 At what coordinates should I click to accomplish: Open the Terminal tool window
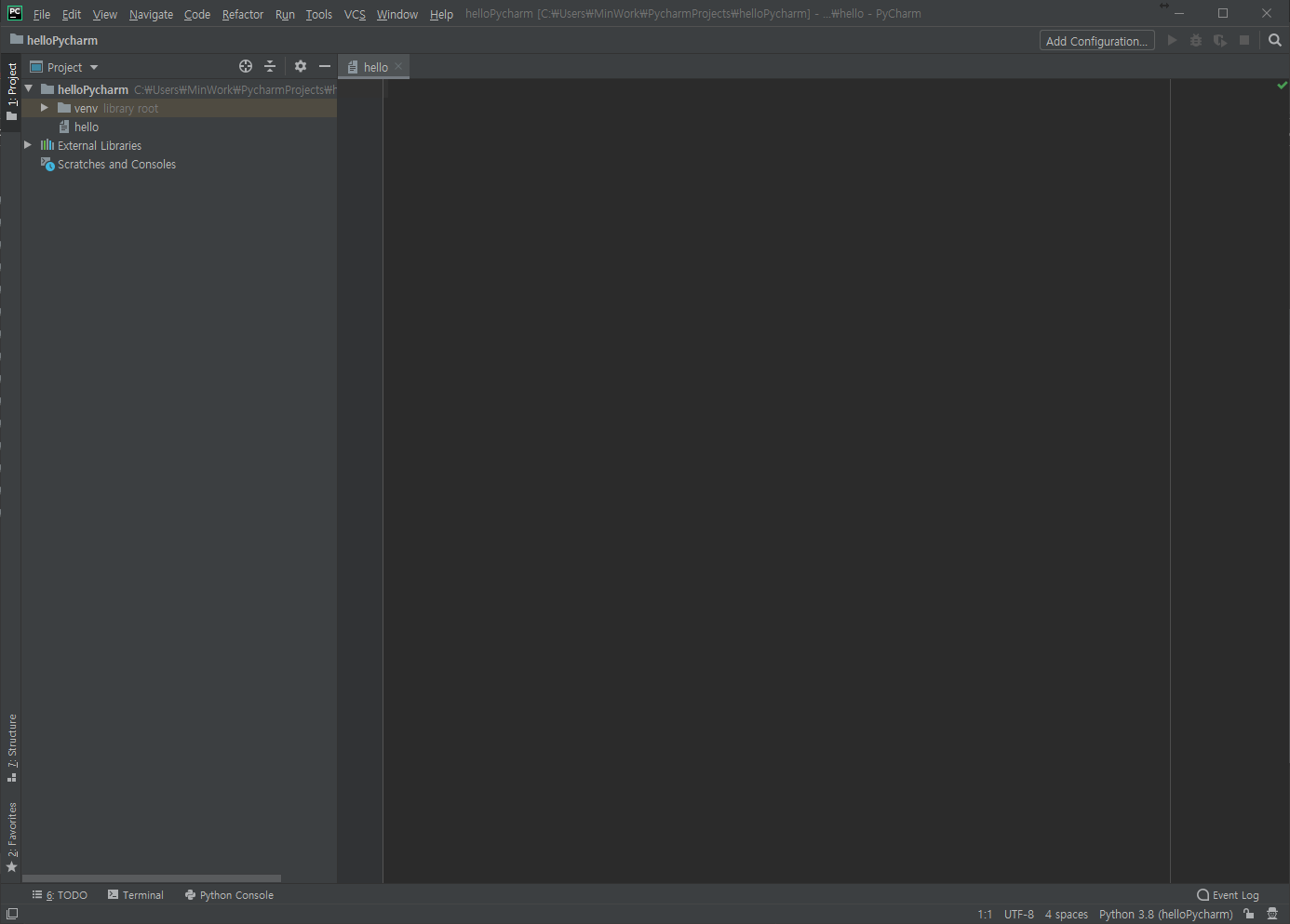click(136, 895)
